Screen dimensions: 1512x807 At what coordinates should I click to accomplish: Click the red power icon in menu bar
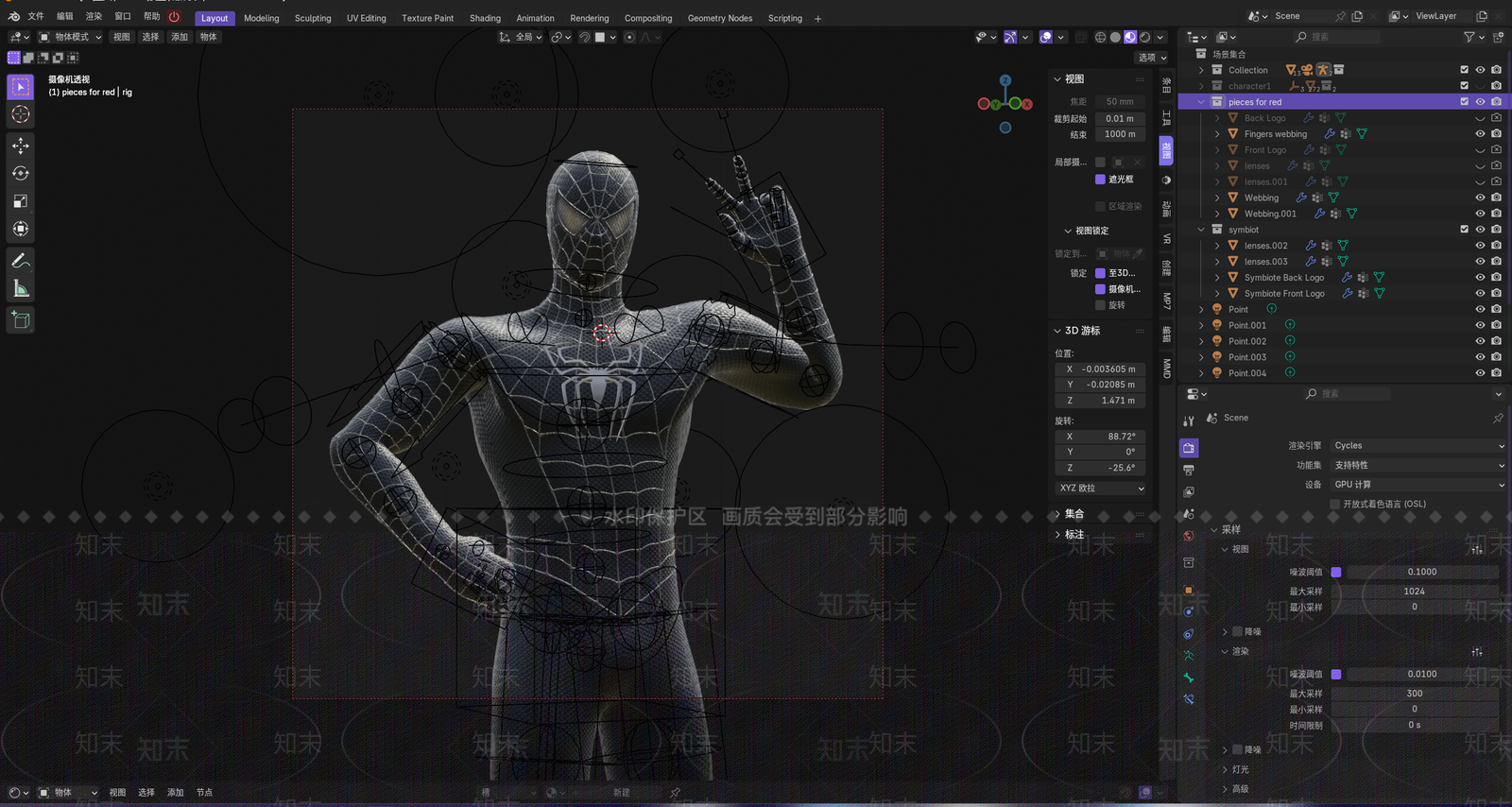[174, 16]
